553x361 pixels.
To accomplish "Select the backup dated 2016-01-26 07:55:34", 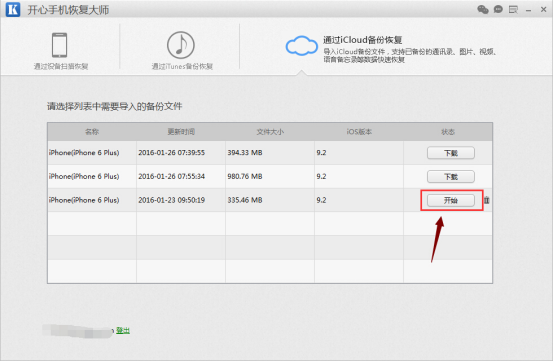I will click(x=270, y=176).
